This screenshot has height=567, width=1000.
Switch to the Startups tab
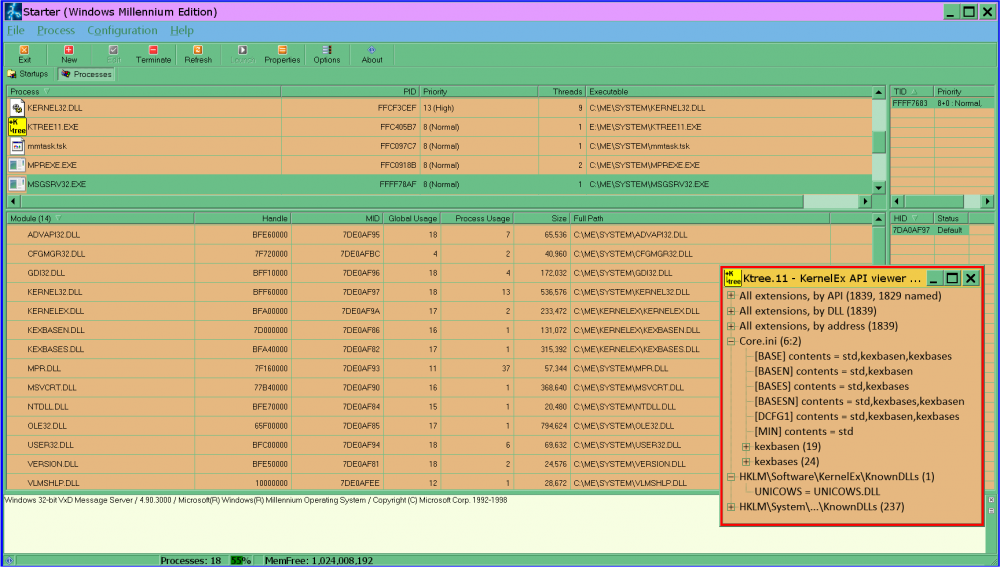pyautogui.click(x=27, y=74)
